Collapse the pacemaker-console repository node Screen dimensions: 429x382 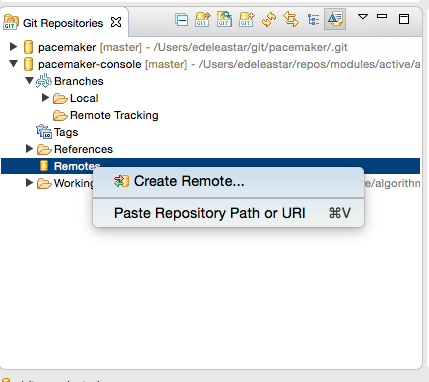(13, 63)
